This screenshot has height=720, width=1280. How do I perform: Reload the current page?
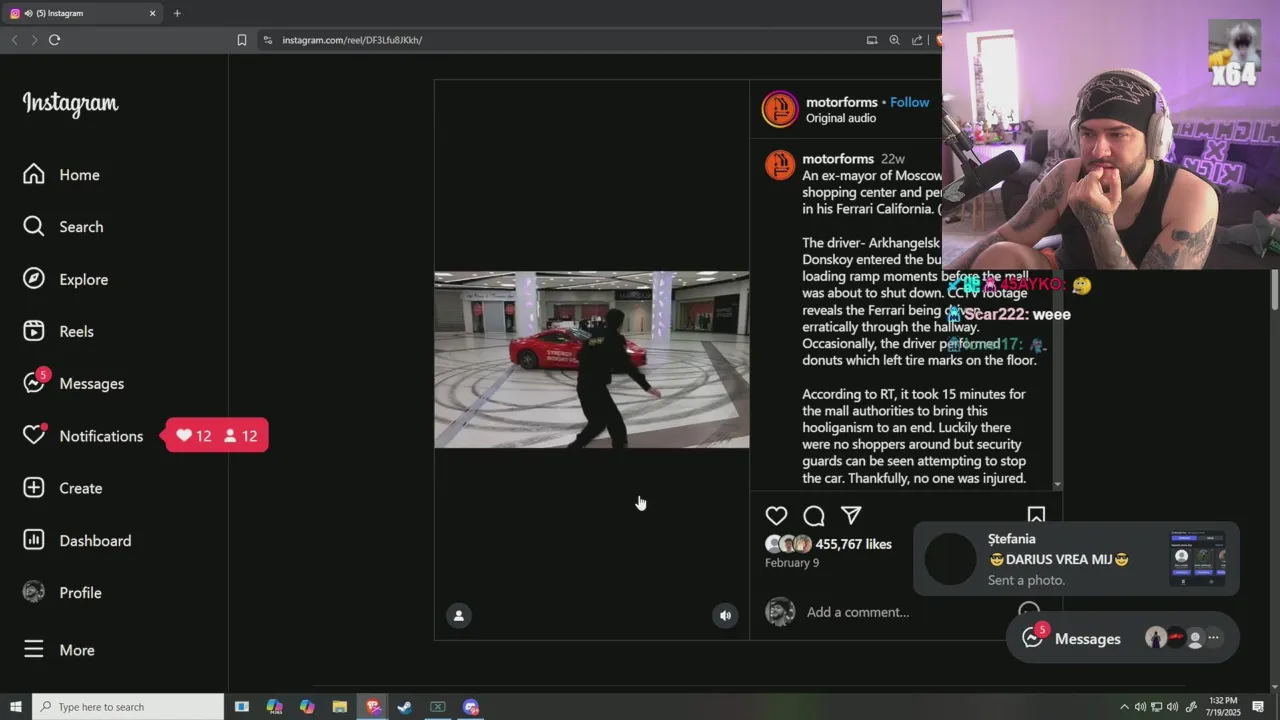click(54, 40)
